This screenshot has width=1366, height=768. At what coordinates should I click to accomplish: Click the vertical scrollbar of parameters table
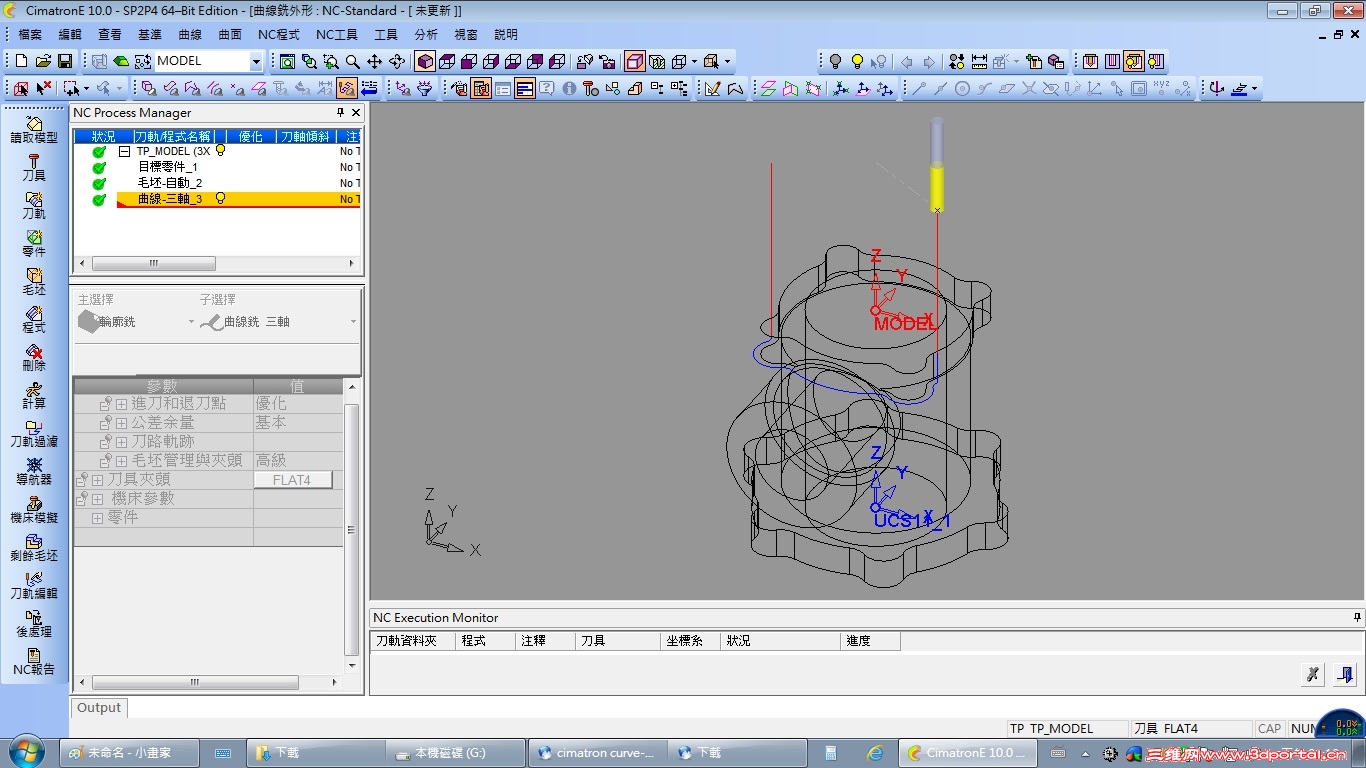pos(352,530)
